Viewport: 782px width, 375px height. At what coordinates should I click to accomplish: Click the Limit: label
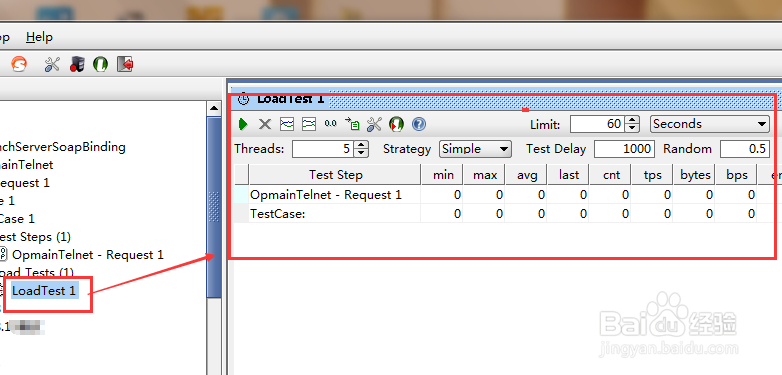[x=545, y=124]
